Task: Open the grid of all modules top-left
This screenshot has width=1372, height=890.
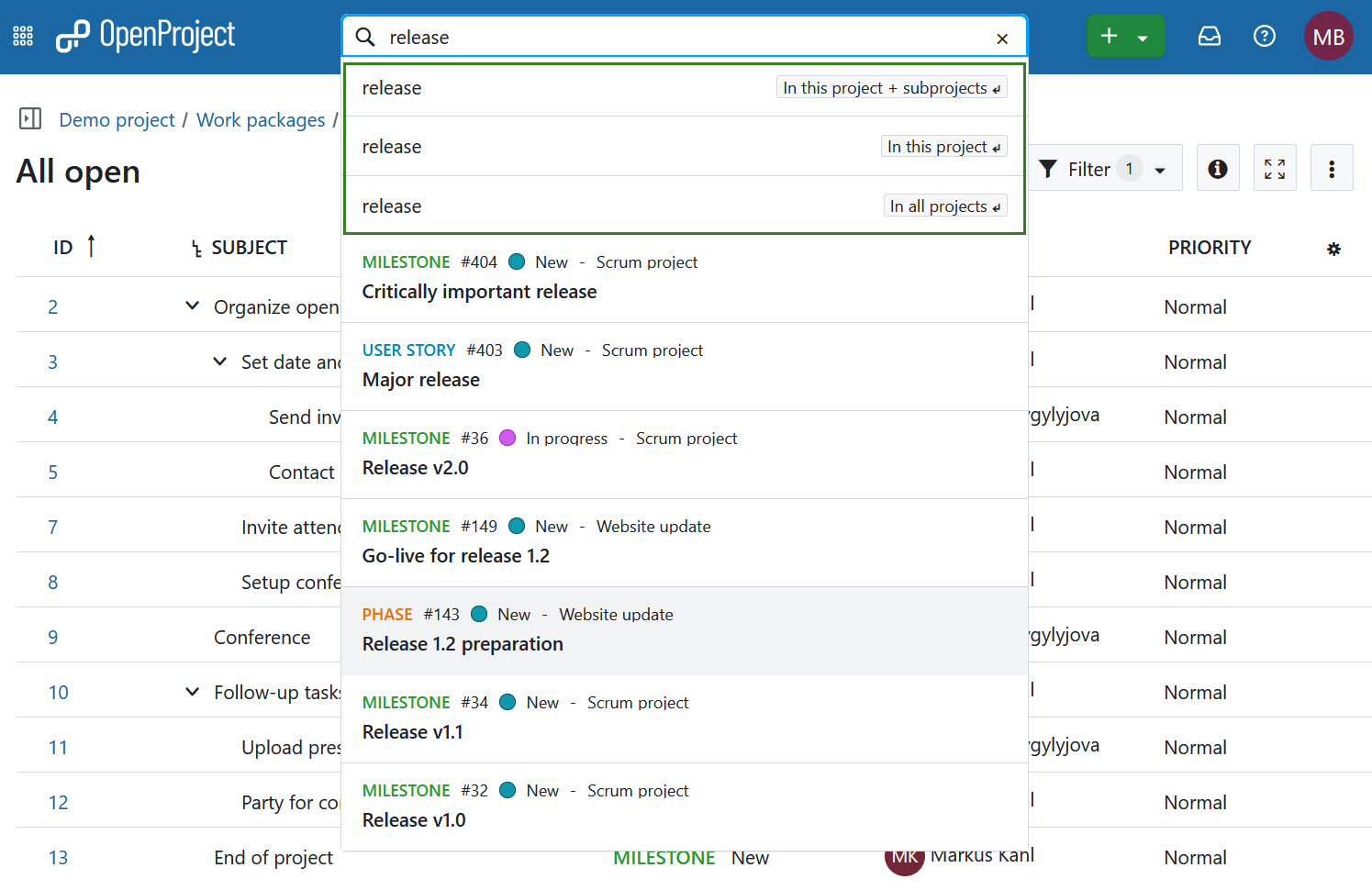Action: tap(22, 35)
